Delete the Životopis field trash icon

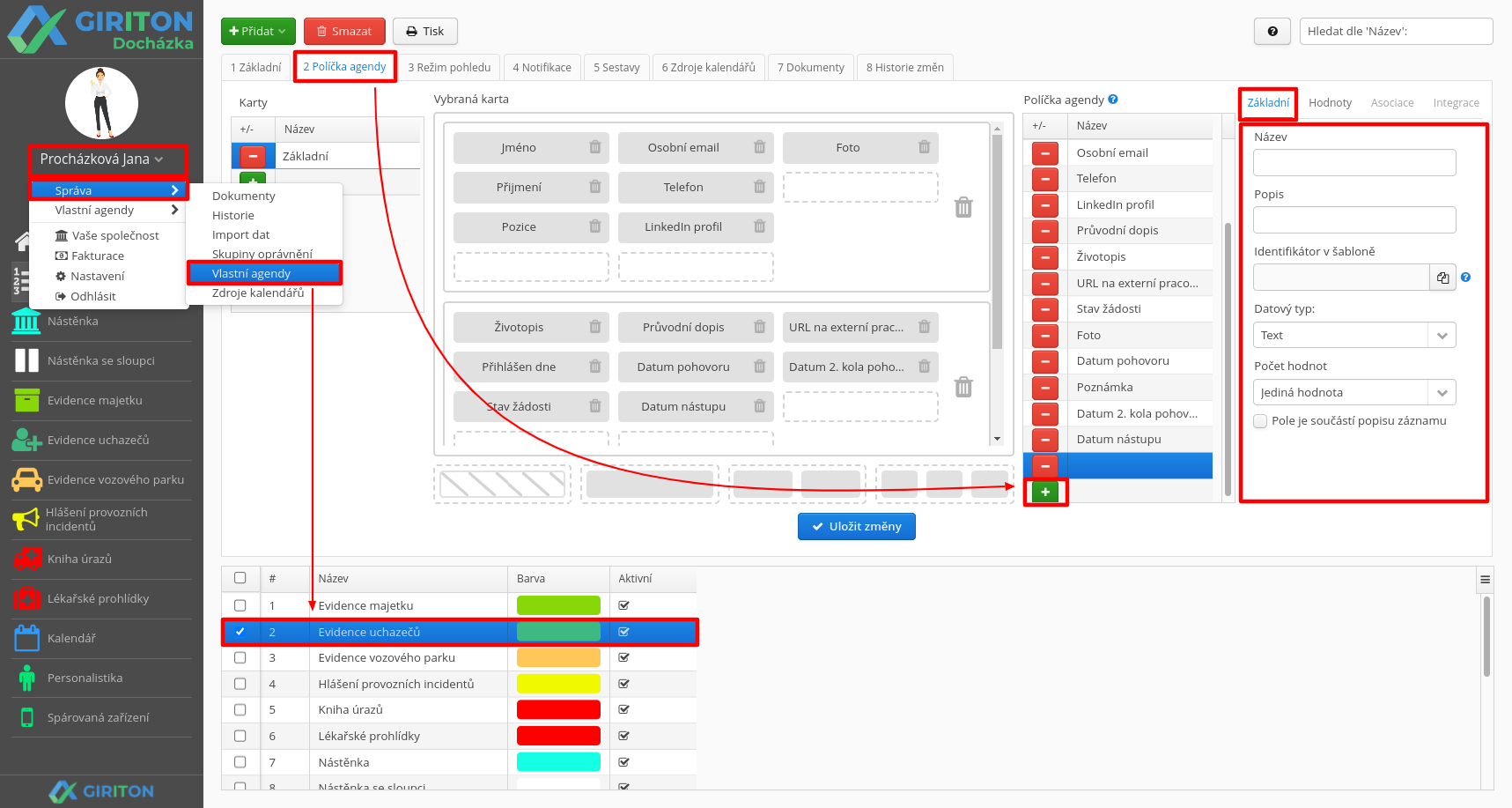(x=595, y=327)
